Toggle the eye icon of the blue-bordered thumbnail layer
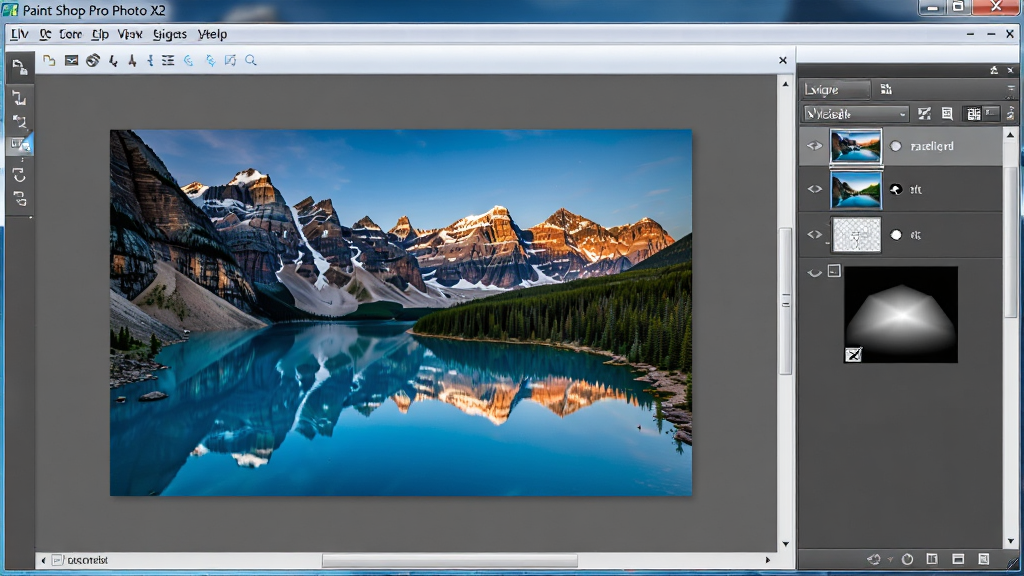Screen dimensions: 1024x576 (x=814, y=189)
